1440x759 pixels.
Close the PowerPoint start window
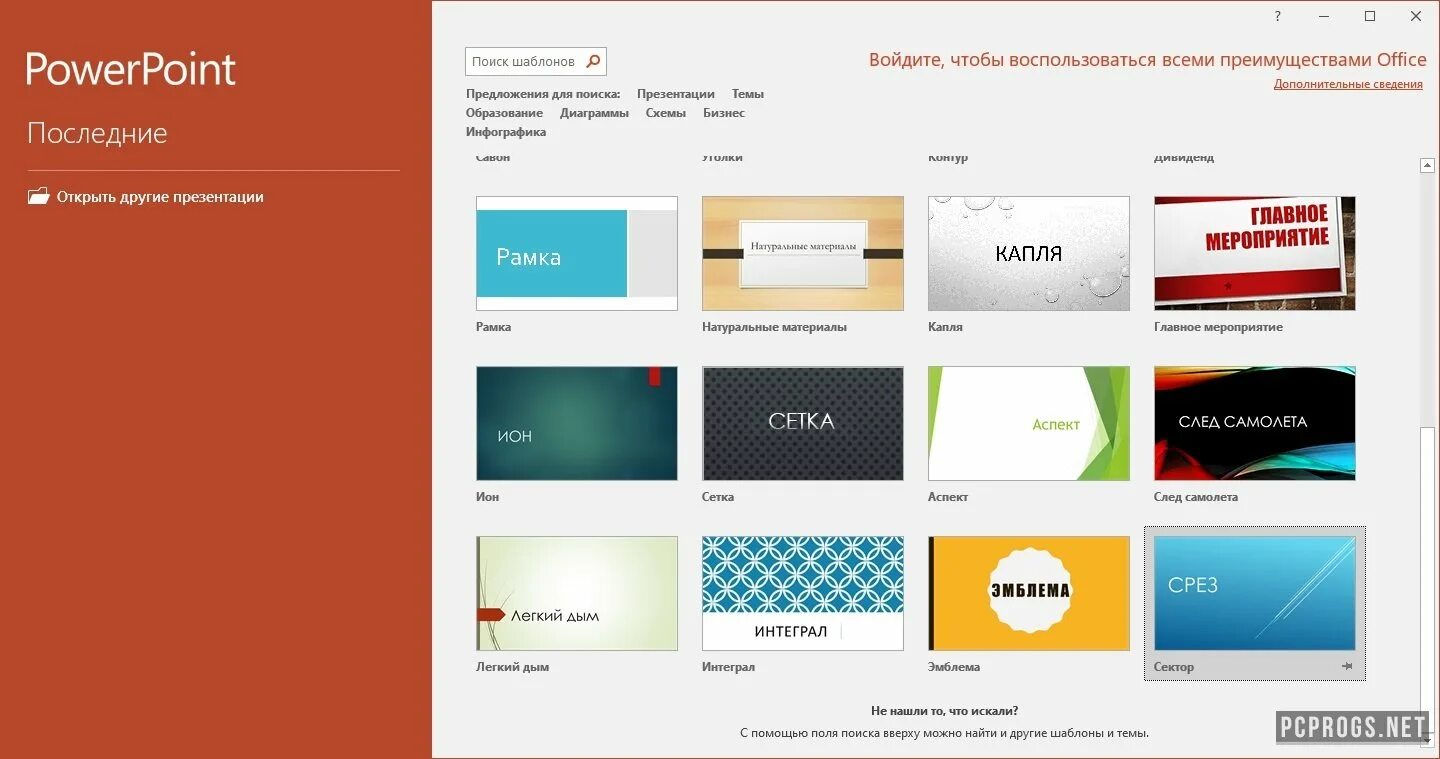pos(1416,16)
